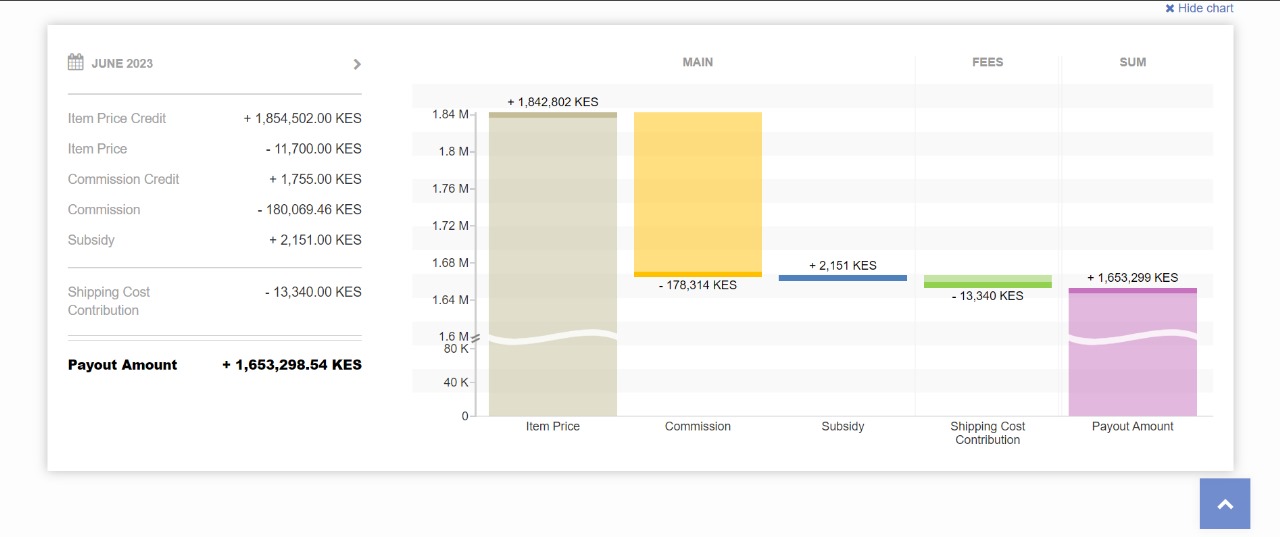This screenshot has width=1280, height=537.
Task: Click the 1.72 M y-axis tick
Action: pos(450,225)
